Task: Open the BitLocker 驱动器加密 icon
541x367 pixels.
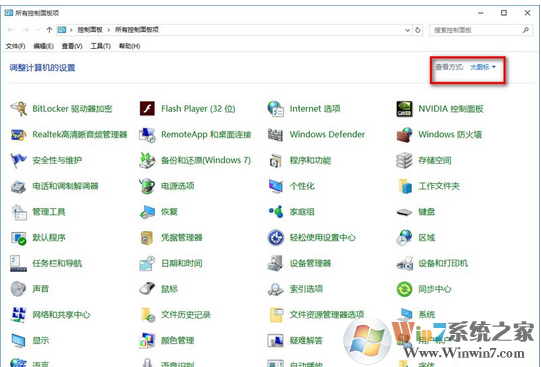Action: [x=18, y=109]
